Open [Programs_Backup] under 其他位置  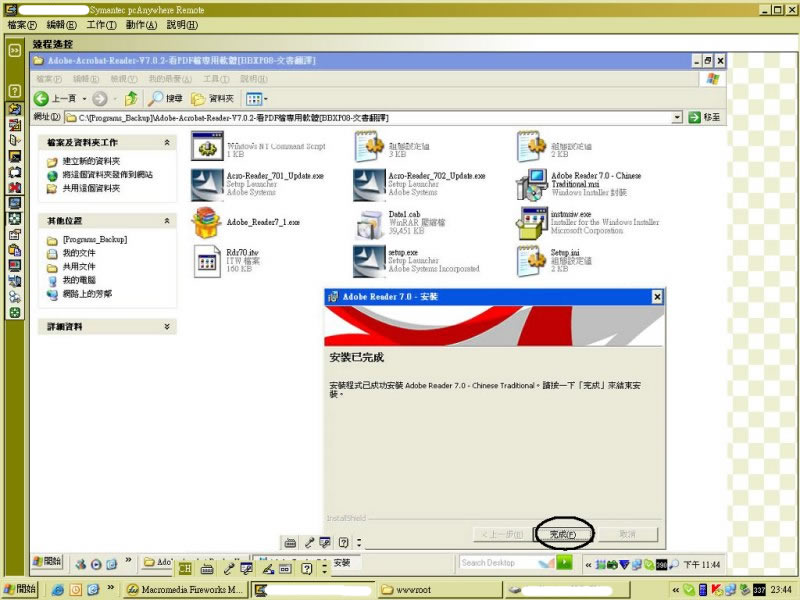tap(94, 239)
